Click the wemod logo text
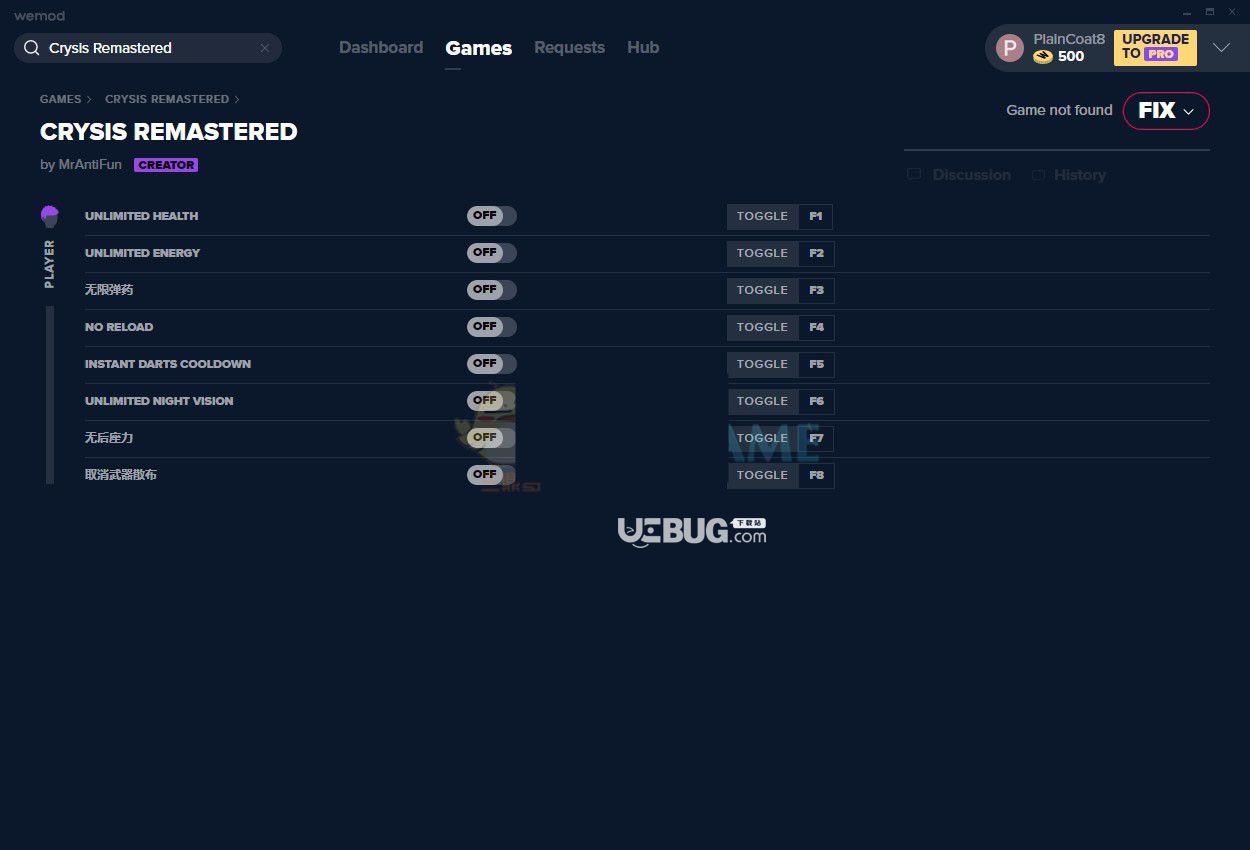This screenshot has height=850, width=1250. [39, 16]
